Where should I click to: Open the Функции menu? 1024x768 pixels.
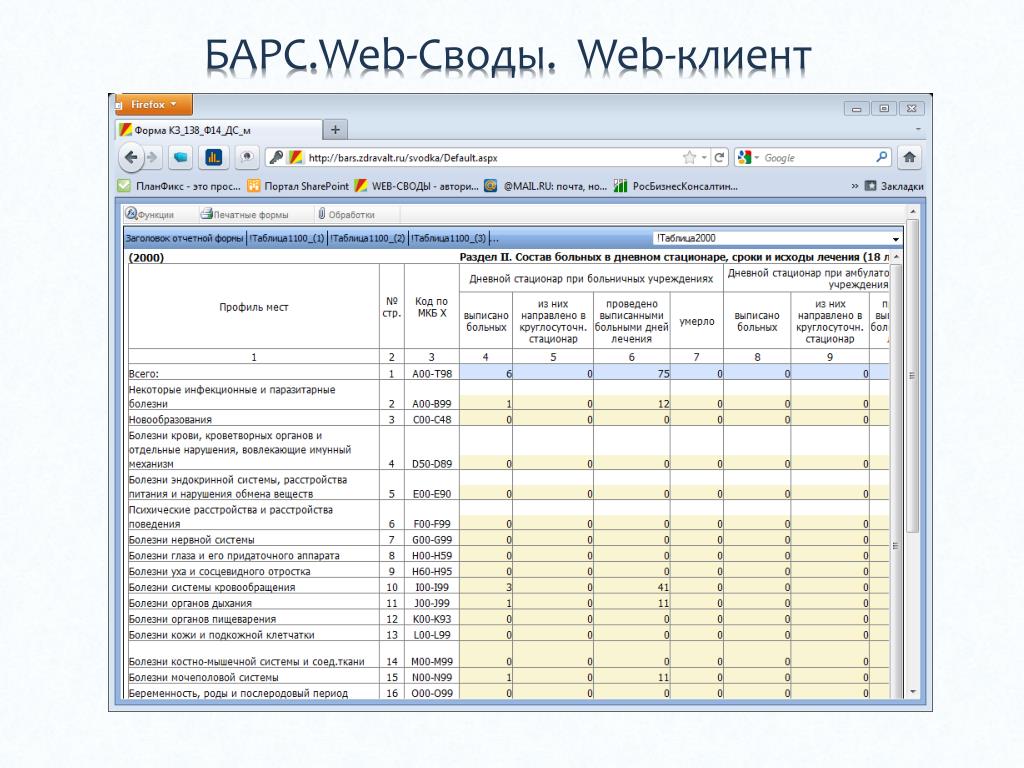[x=150, y=214]
